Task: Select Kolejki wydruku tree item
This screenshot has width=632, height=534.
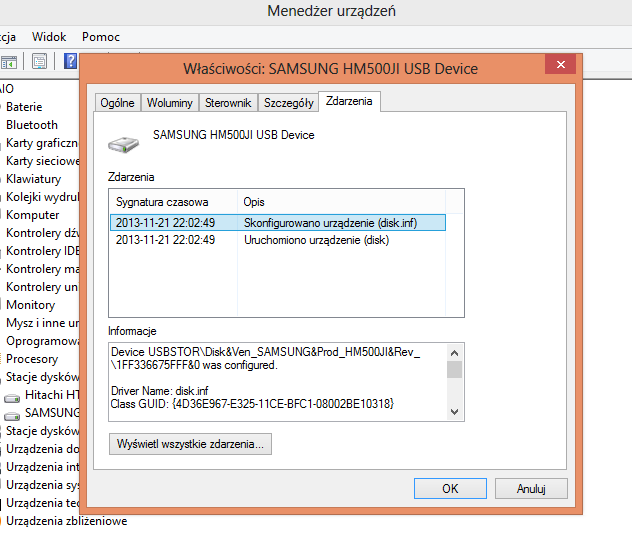Action: tap(42, 197)
